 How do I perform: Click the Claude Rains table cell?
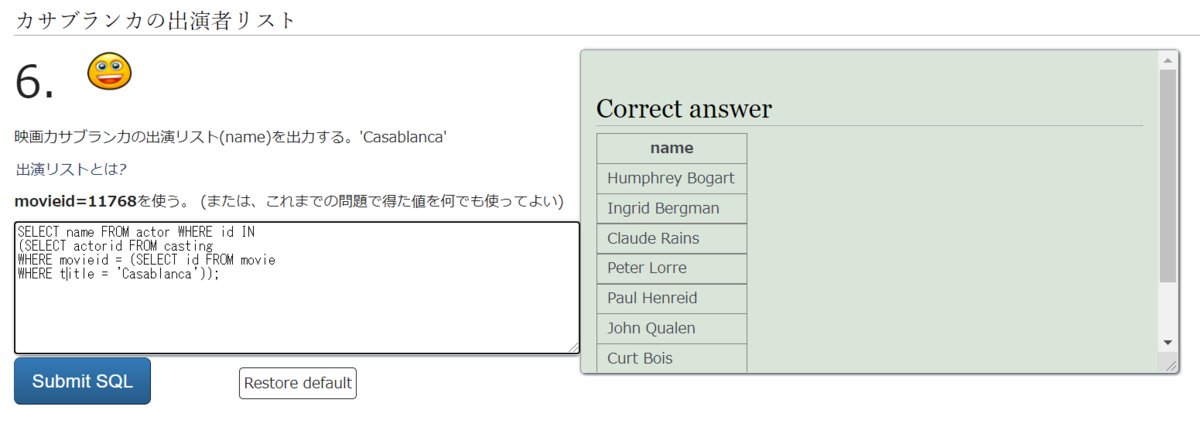pos(671,238)
